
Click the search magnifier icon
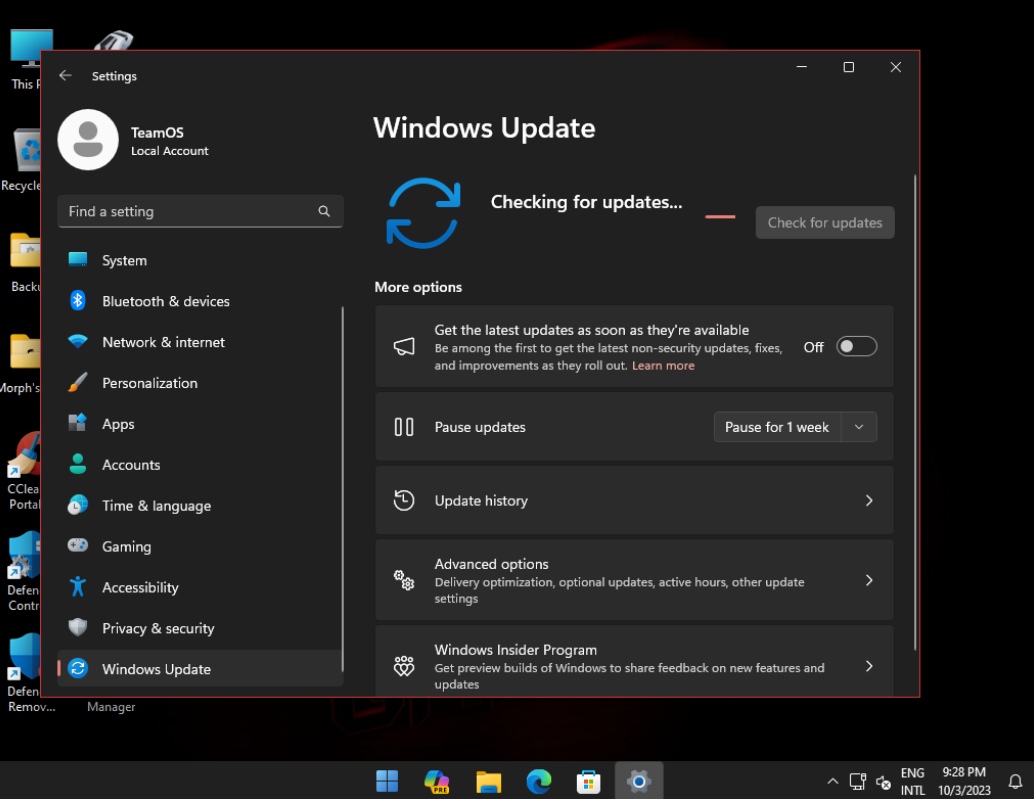[324, 211]
